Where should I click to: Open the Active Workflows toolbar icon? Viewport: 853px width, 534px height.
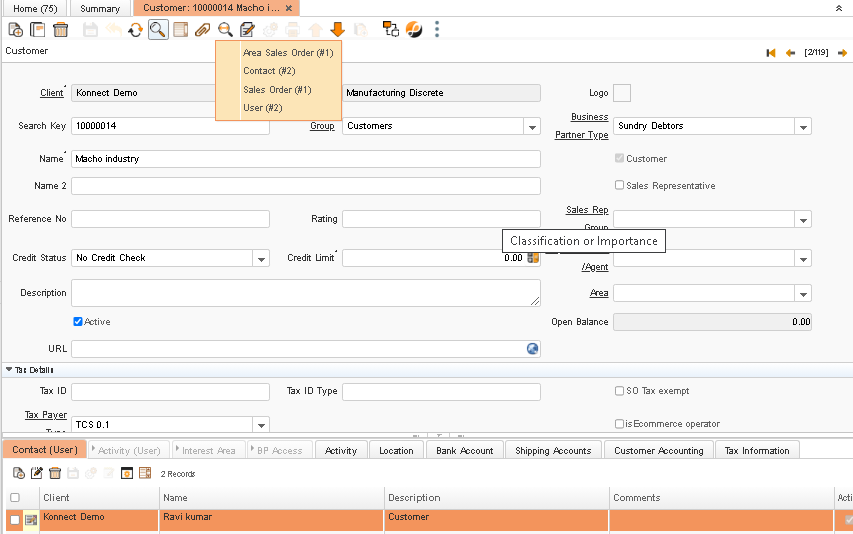(391, 29)
